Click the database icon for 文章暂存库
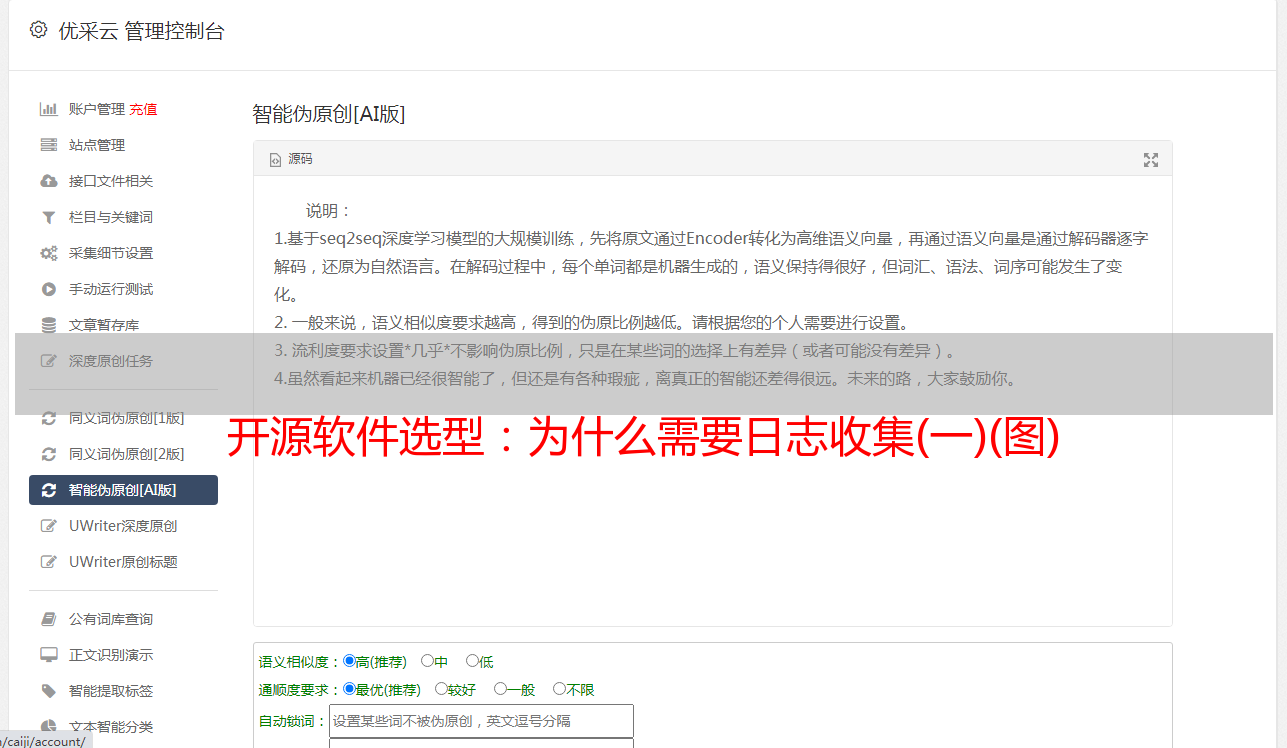Image resolution: width=1287 pixels, height=748 pixels. (48, 325)
